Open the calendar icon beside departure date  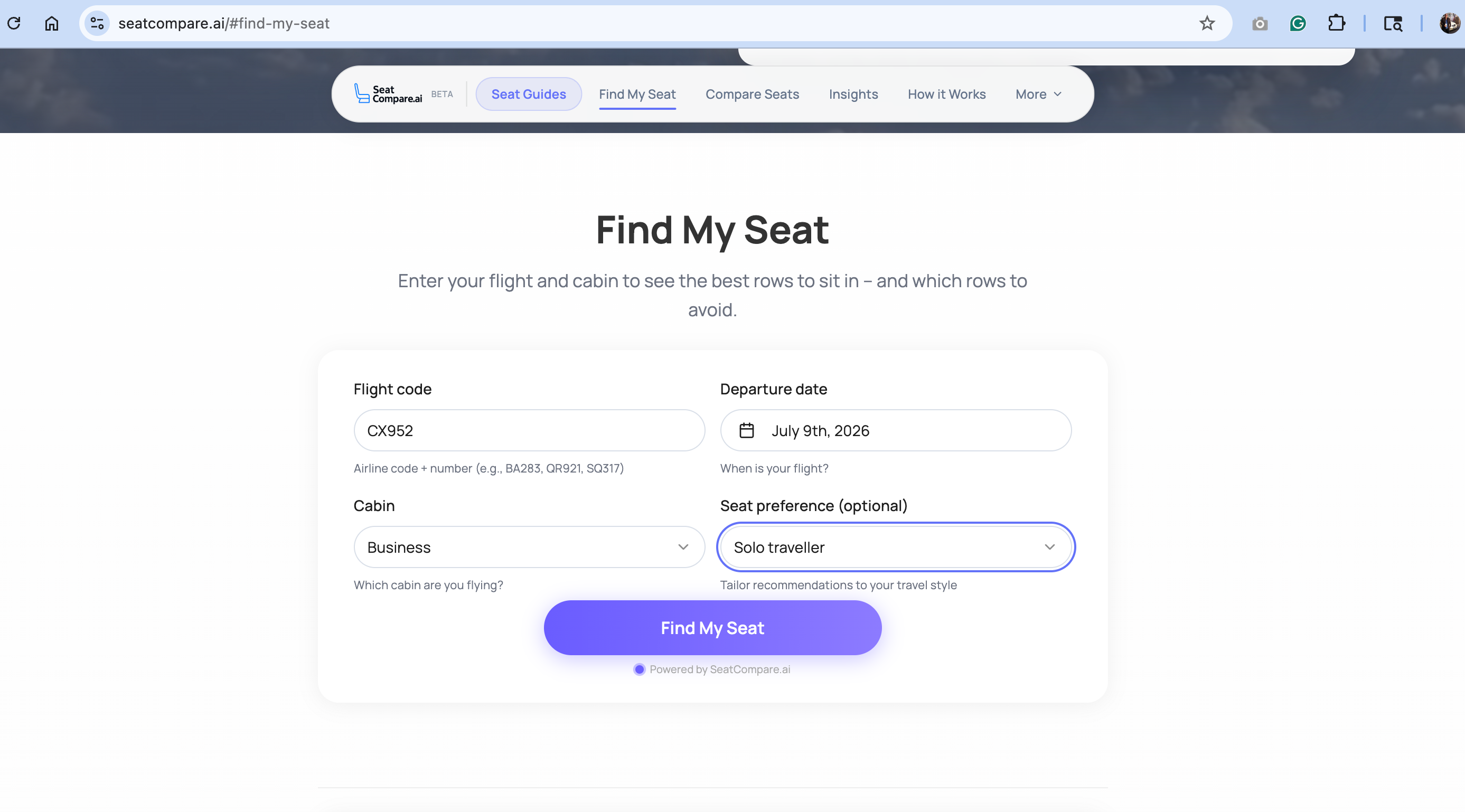pyautogui.click(x=747, y=430)
